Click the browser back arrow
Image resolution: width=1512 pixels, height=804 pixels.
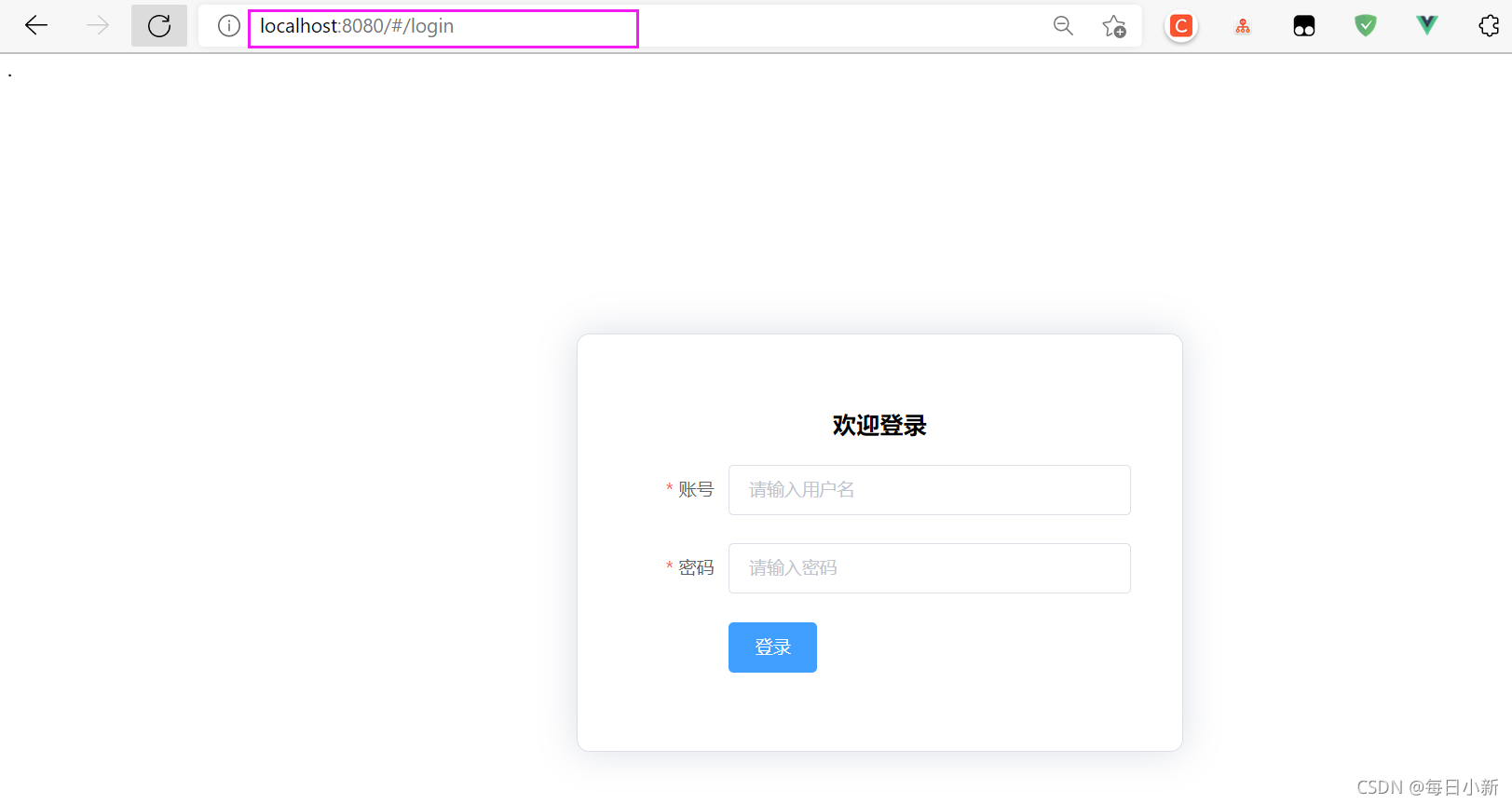(x=36, y=26)
